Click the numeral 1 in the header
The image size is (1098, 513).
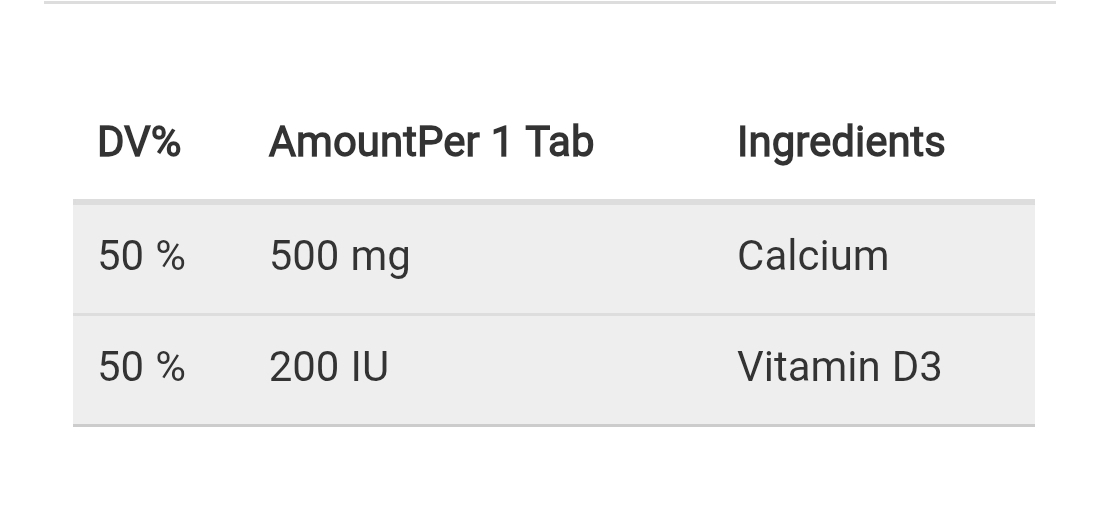click(x=501, y=142)
